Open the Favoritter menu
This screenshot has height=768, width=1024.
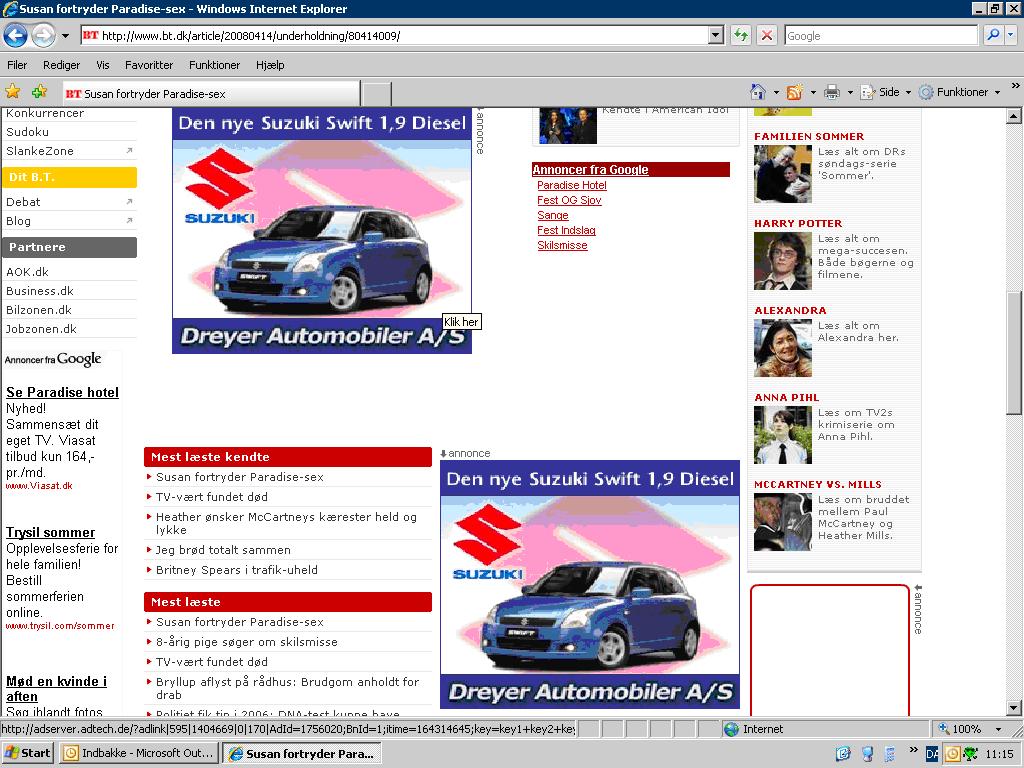tap(149, 65)
